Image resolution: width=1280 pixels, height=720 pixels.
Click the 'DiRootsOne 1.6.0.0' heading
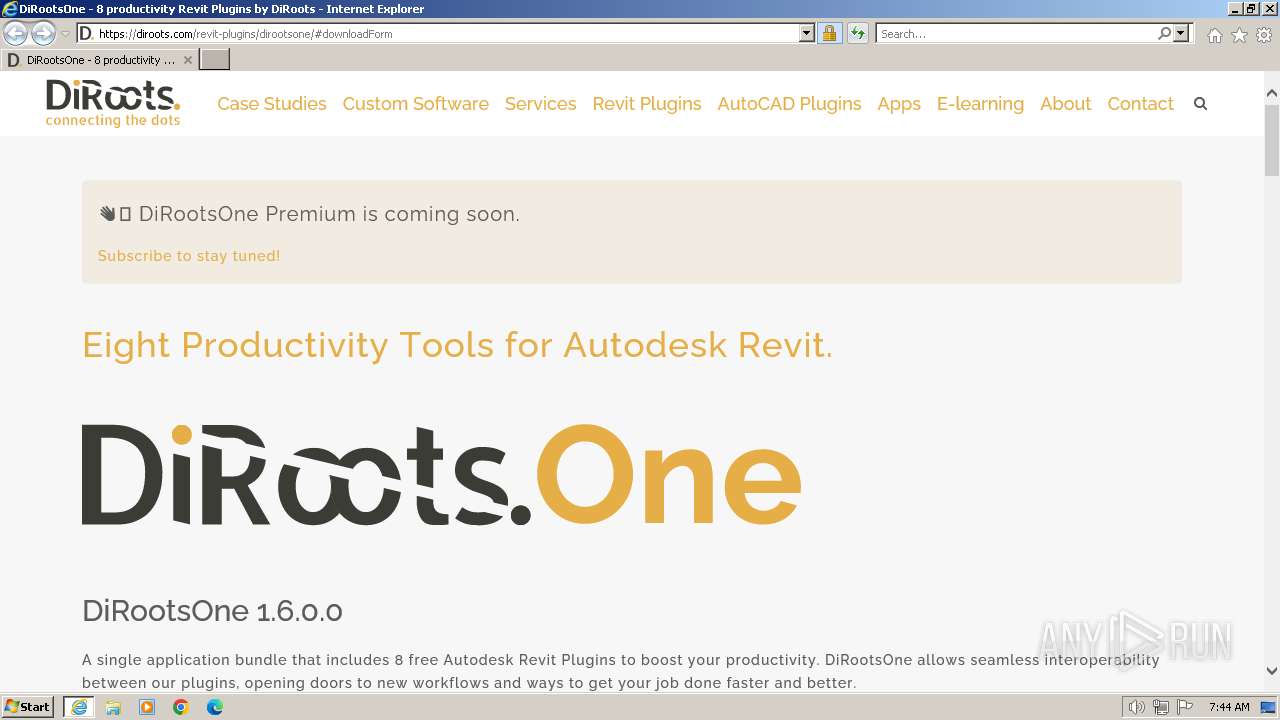(x=212, y=611)
